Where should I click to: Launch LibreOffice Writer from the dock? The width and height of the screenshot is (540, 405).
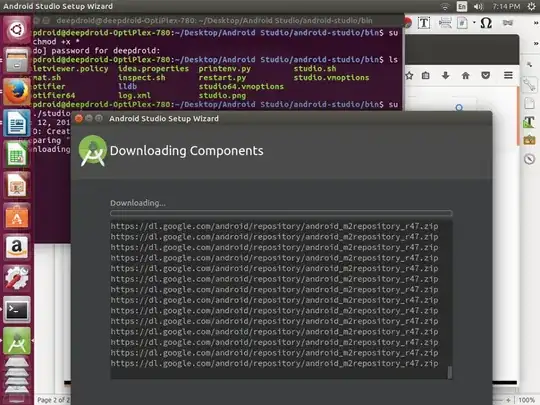(17, 123)
